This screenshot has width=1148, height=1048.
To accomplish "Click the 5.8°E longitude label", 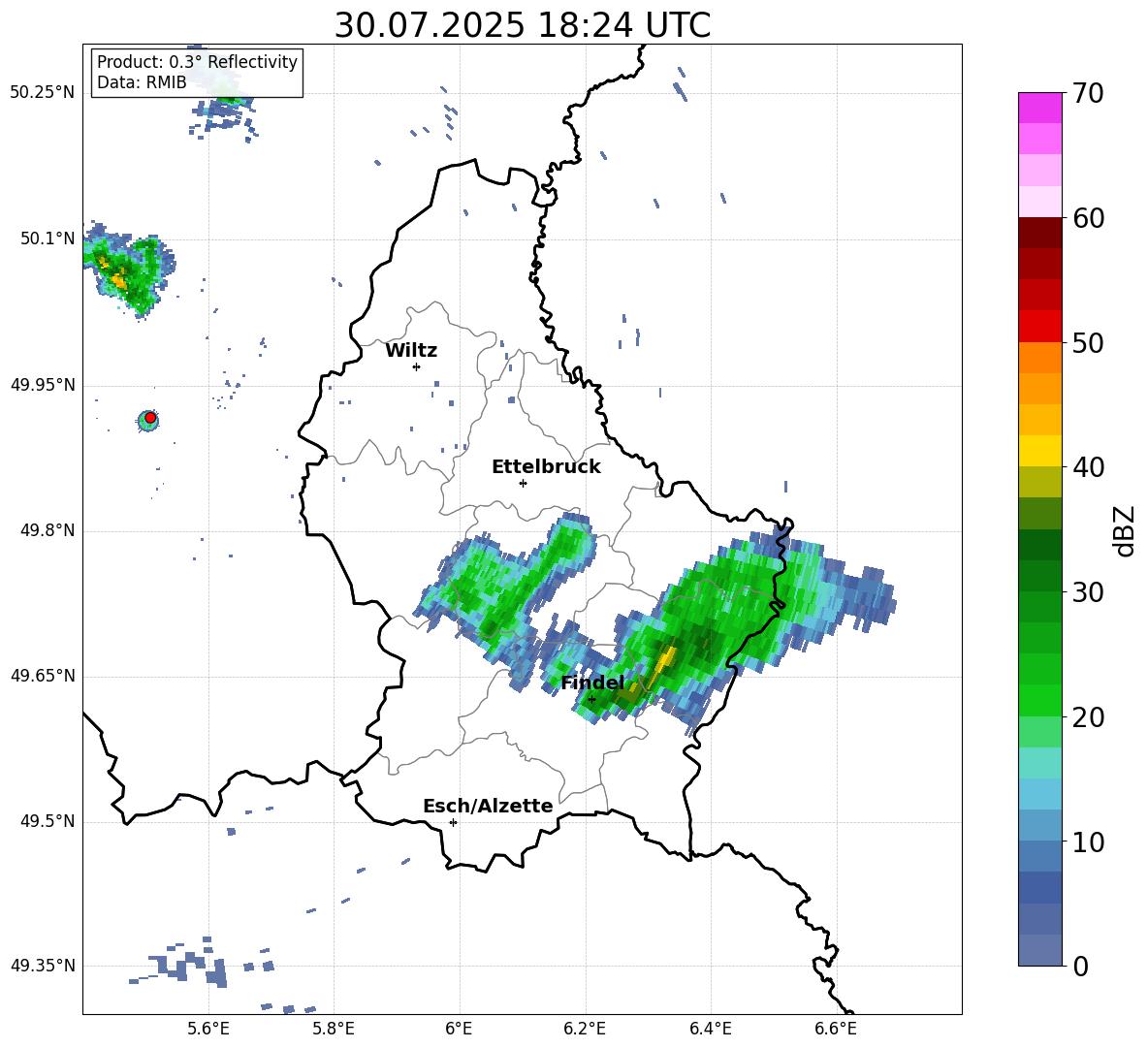I will click(x=334, y=1029).
